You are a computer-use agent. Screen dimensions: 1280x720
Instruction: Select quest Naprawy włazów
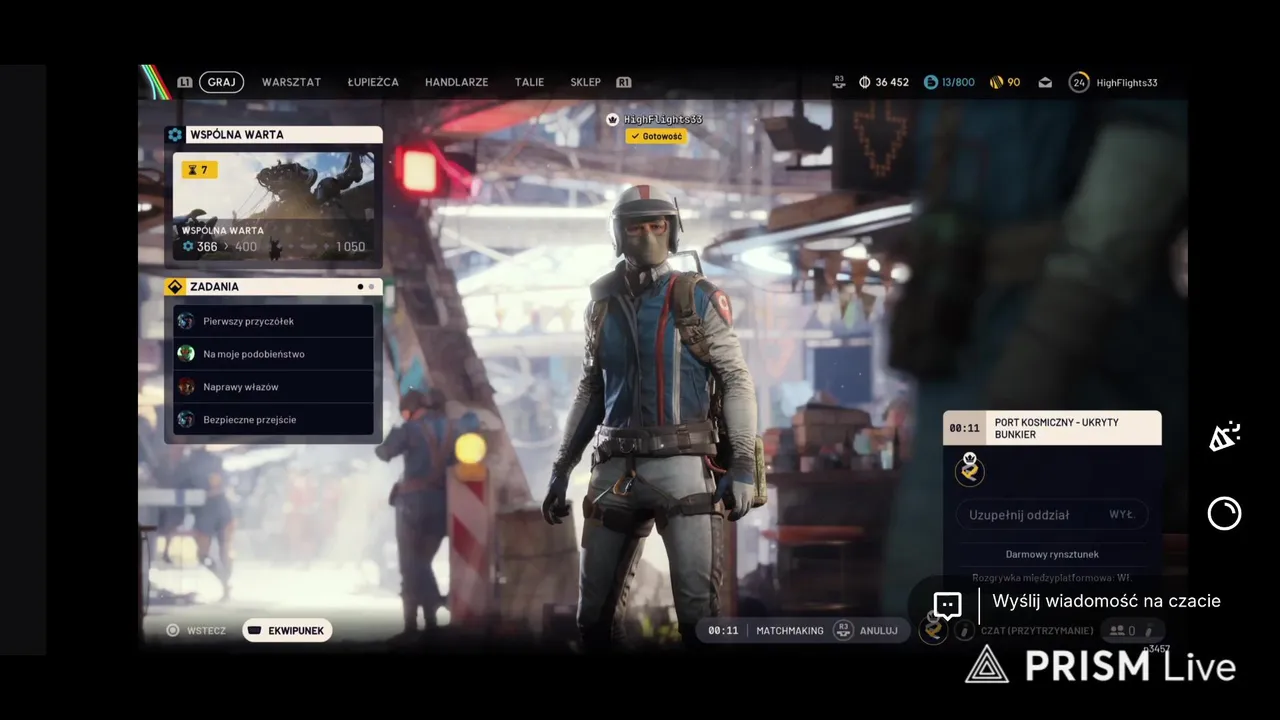coord(274,387)
